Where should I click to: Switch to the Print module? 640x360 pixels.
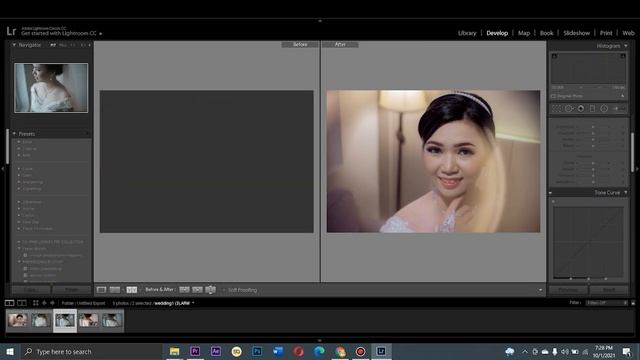tap(606, 33)
